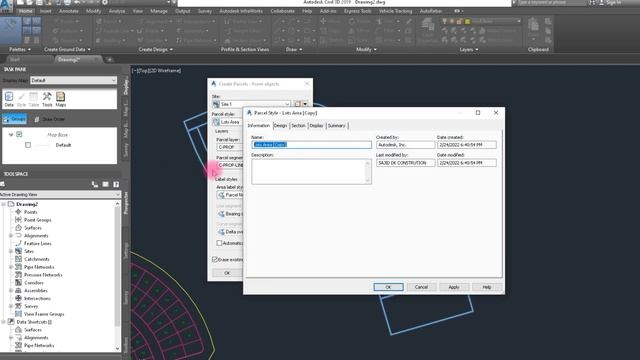Click the Created by field
The height and width of the screenshot is (360, 640).
click(406, 144)
